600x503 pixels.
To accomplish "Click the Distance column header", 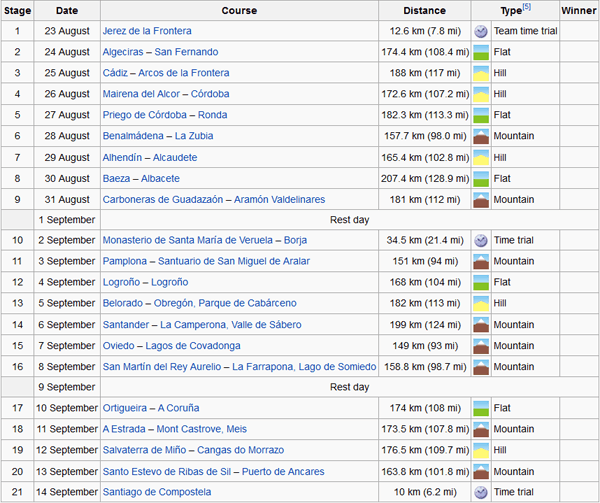I will [x=425, y=11].
